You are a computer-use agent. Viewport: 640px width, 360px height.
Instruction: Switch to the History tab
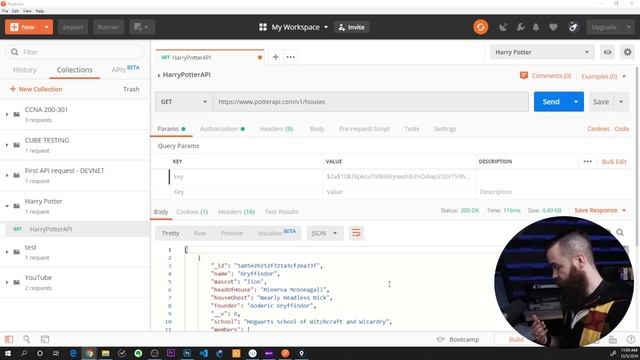click(24, 70)
